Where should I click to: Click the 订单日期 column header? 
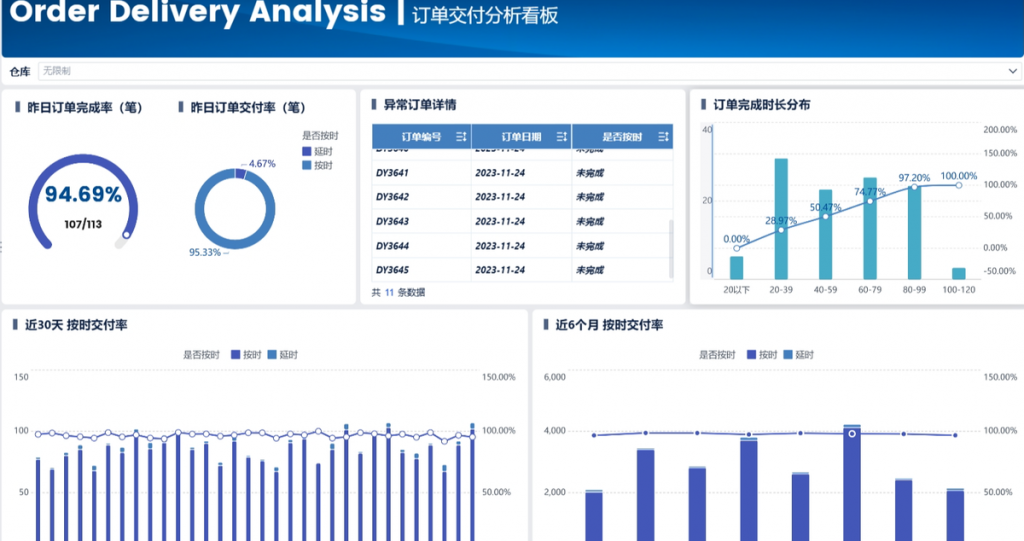coord(521,137)
